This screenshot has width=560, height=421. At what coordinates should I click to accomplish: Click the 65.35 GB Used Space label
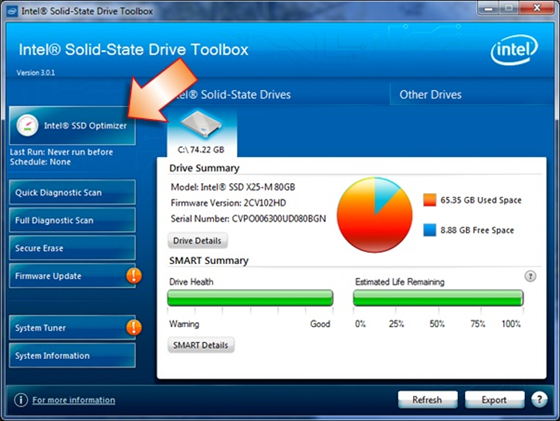pos(481,200)
